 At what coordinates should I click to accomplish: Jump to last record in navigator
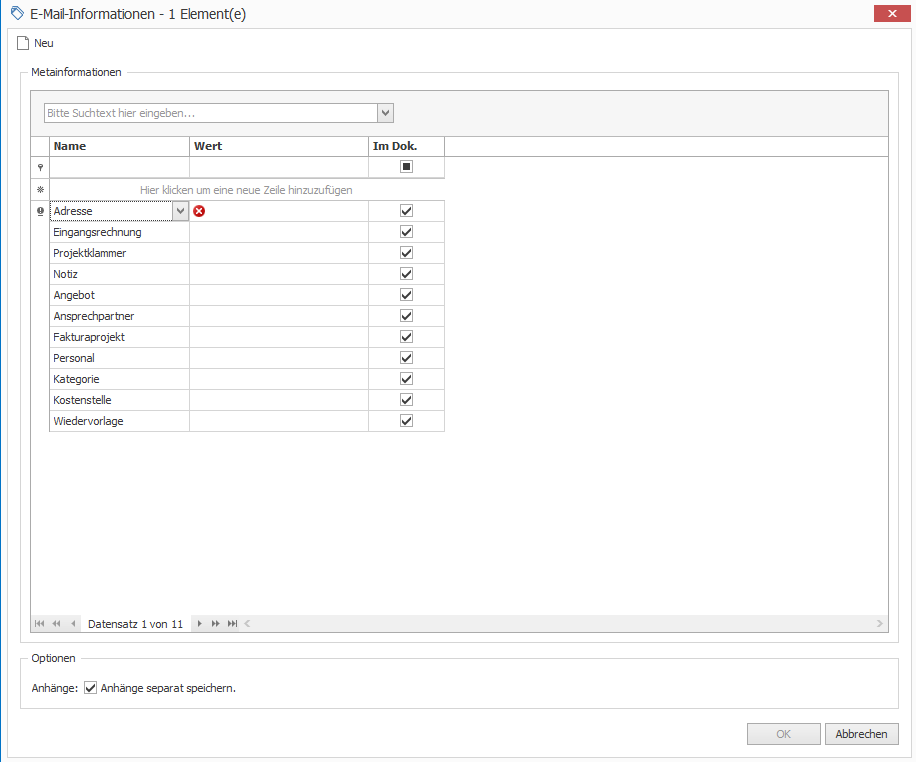click(x=233, y=624)
